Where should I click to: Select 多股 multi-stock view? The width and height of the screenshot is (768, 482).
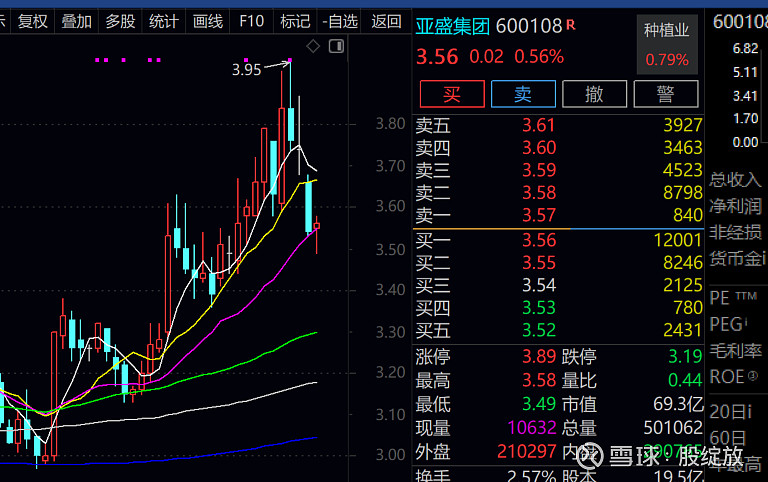(x=120, y=22)
